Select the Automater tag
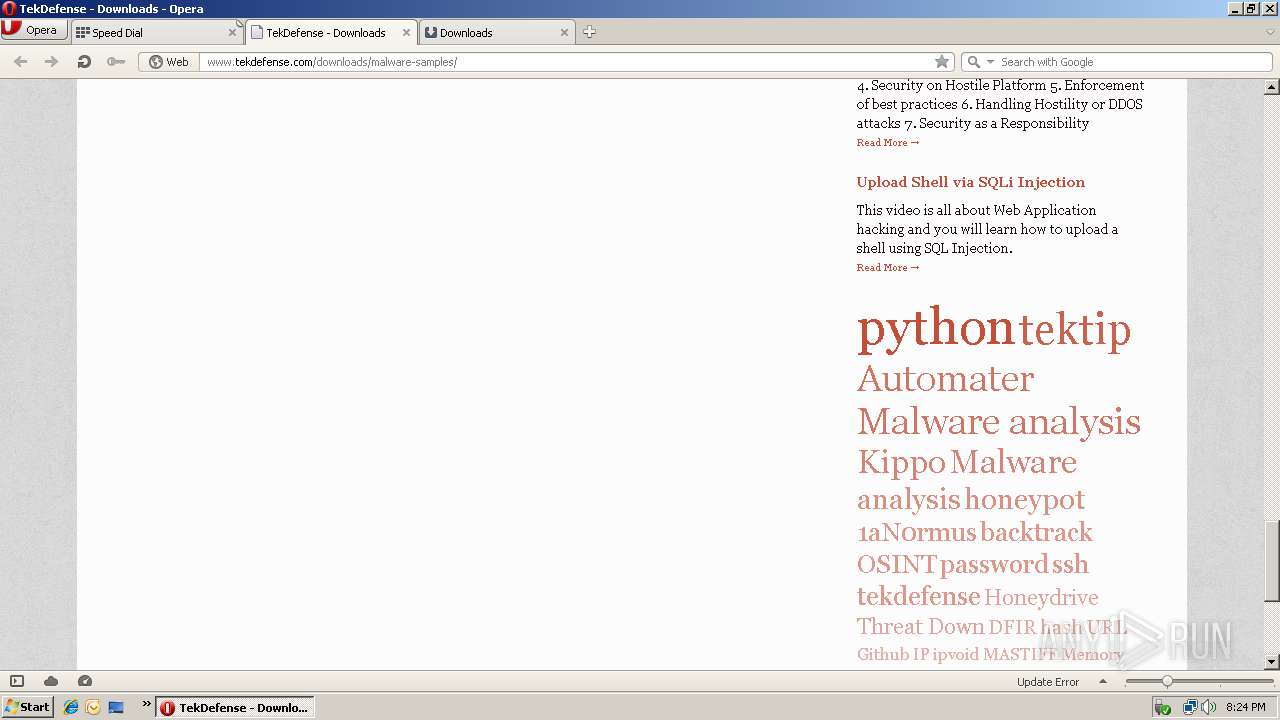The width and height of the screenshot is (1280, 720). pyautogui.click(x=945, y=379)
